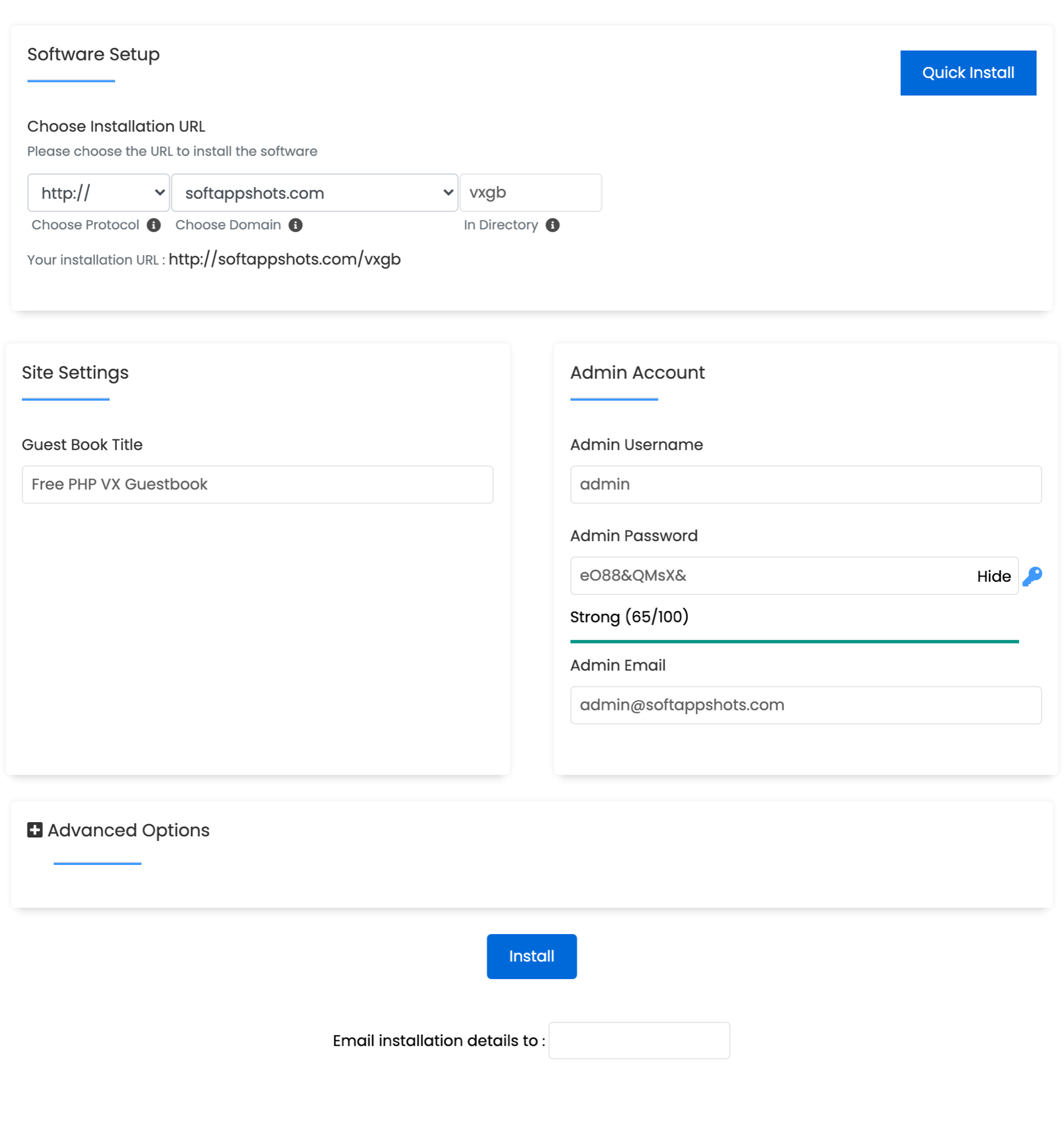The width and height of the screenshot is (1064, 1124).
Task: Hide the admin password characters
Action: pos(994,576)
